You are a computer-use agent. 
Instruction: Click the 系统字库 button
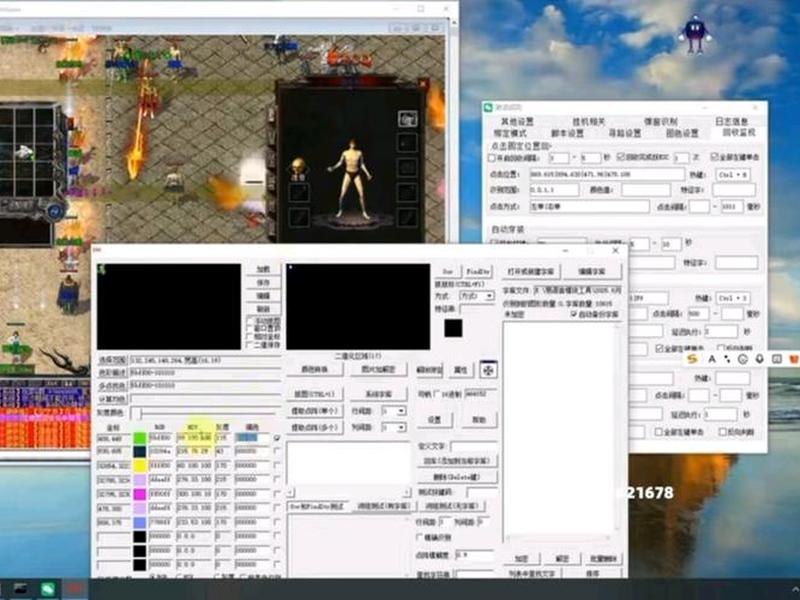[379, 394]
